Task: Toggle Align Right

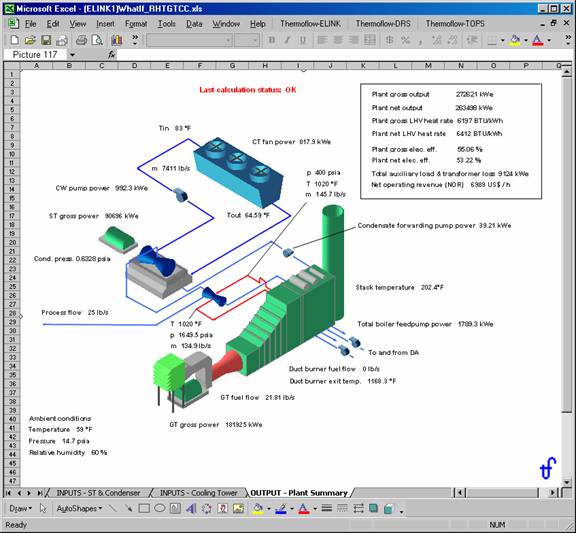Action: 354,40
